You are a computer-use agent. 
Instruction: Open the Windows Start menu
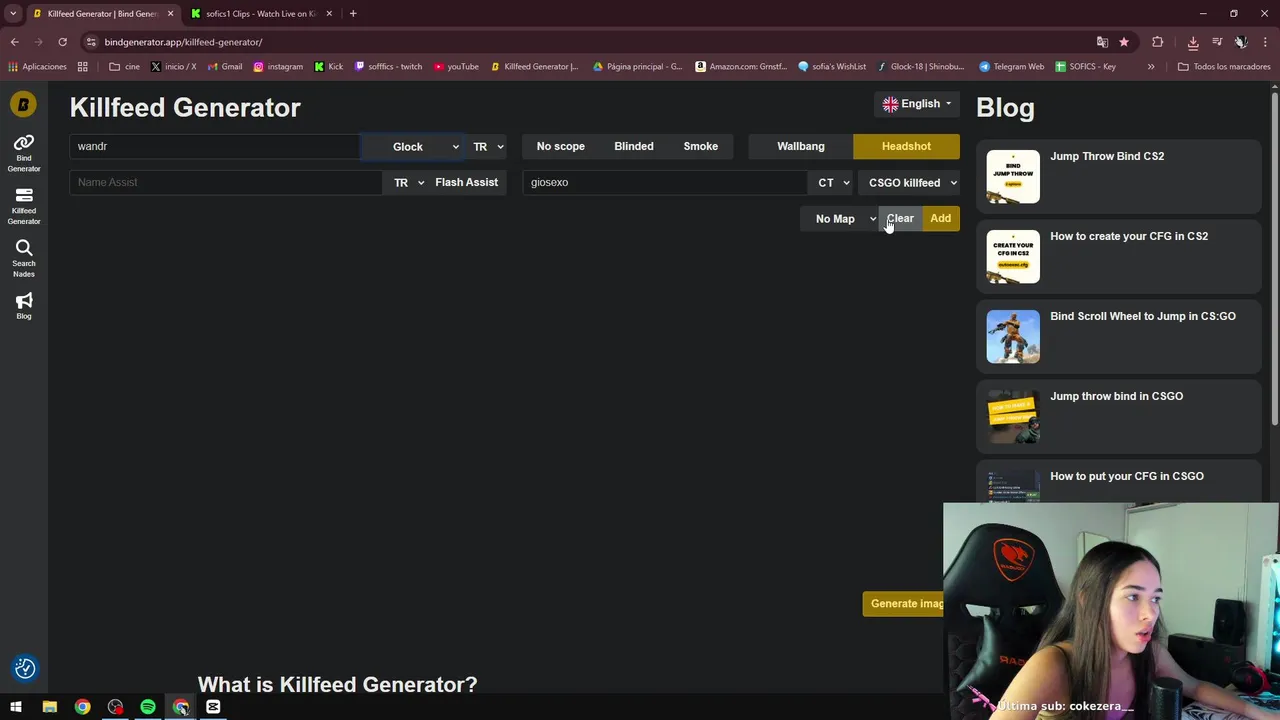click(x=16, y=707)
